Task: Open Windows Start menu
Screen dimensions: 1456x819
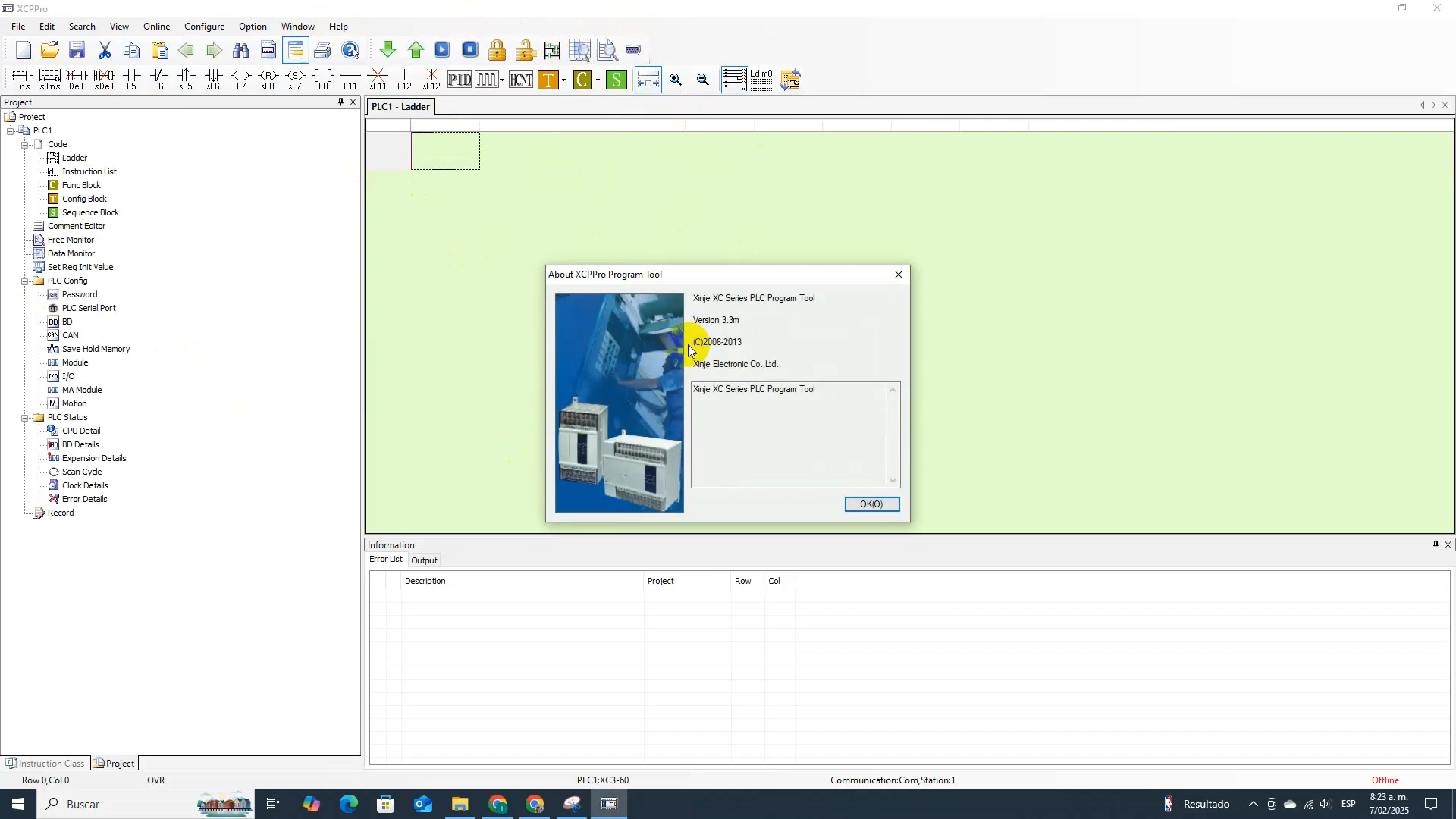Action: point(18,805)
